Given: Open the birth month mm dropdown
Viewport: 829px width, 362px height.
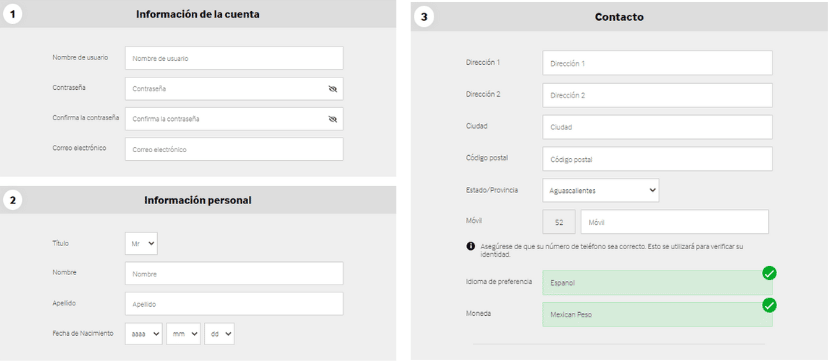Looking at the screenshot, I should (183, 334).
